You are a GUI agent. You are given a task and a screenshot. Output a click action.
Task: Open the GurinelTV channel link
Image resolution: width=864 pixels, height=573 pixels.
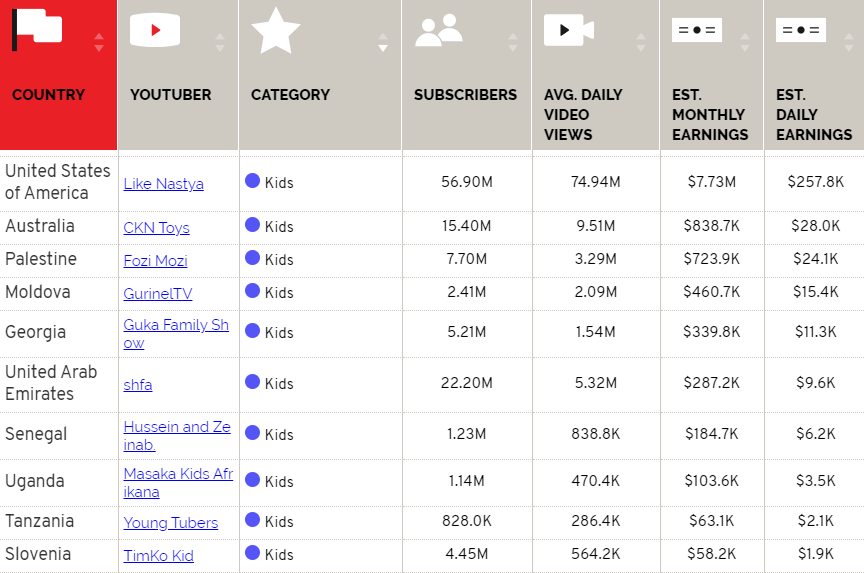point(158,294)
